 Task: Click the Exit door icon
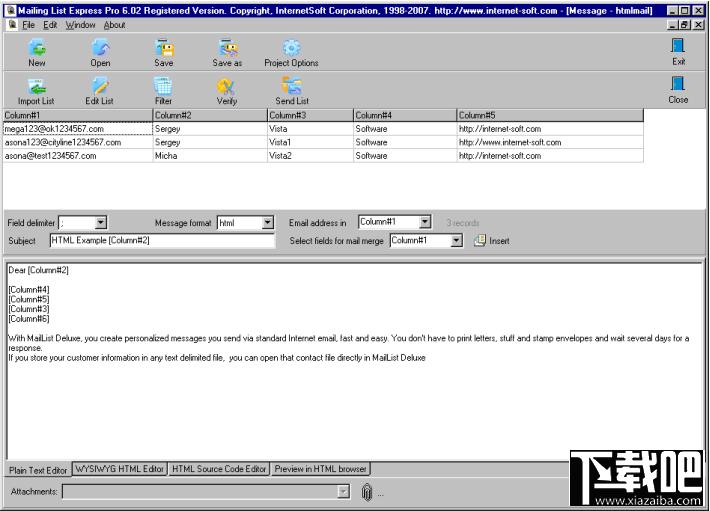tap(678, 46)
